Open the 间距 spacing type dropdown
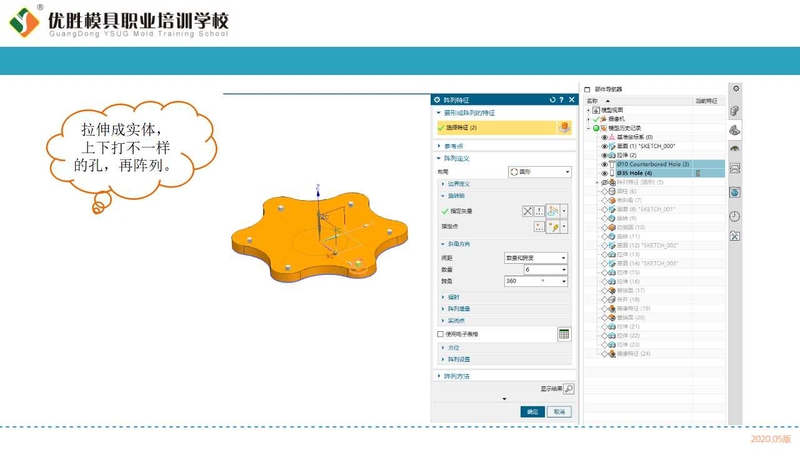 pyautogui.click(x=535, y=257)
